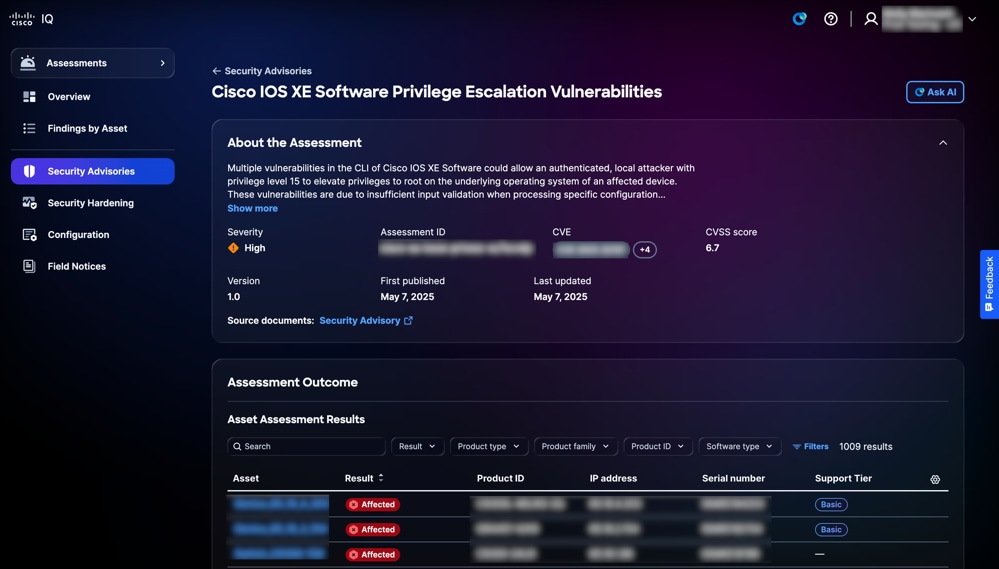Open the Assessments navigation selector
This screenshot has width=999, height=569.
pyautogui.click(x=92, y=63)
